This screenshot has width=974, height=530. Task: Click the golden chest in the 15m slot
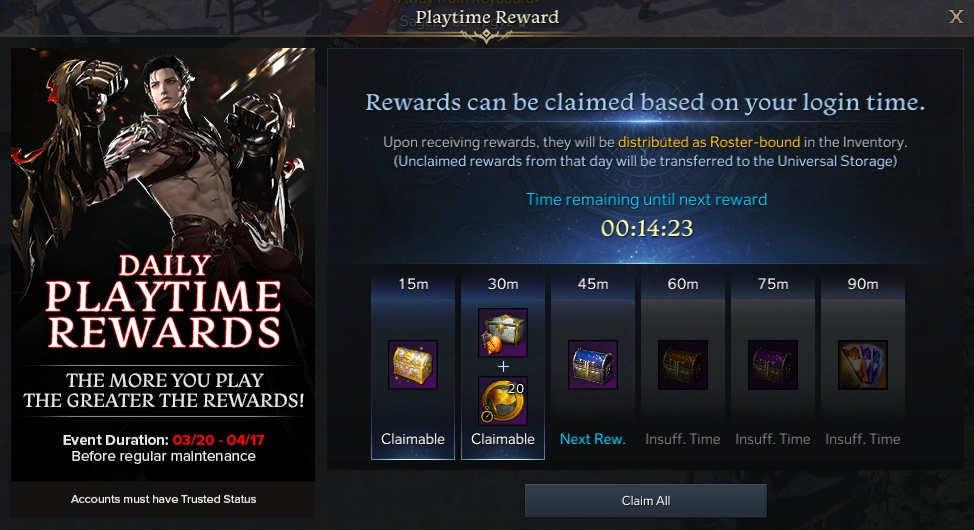(413, 365)
